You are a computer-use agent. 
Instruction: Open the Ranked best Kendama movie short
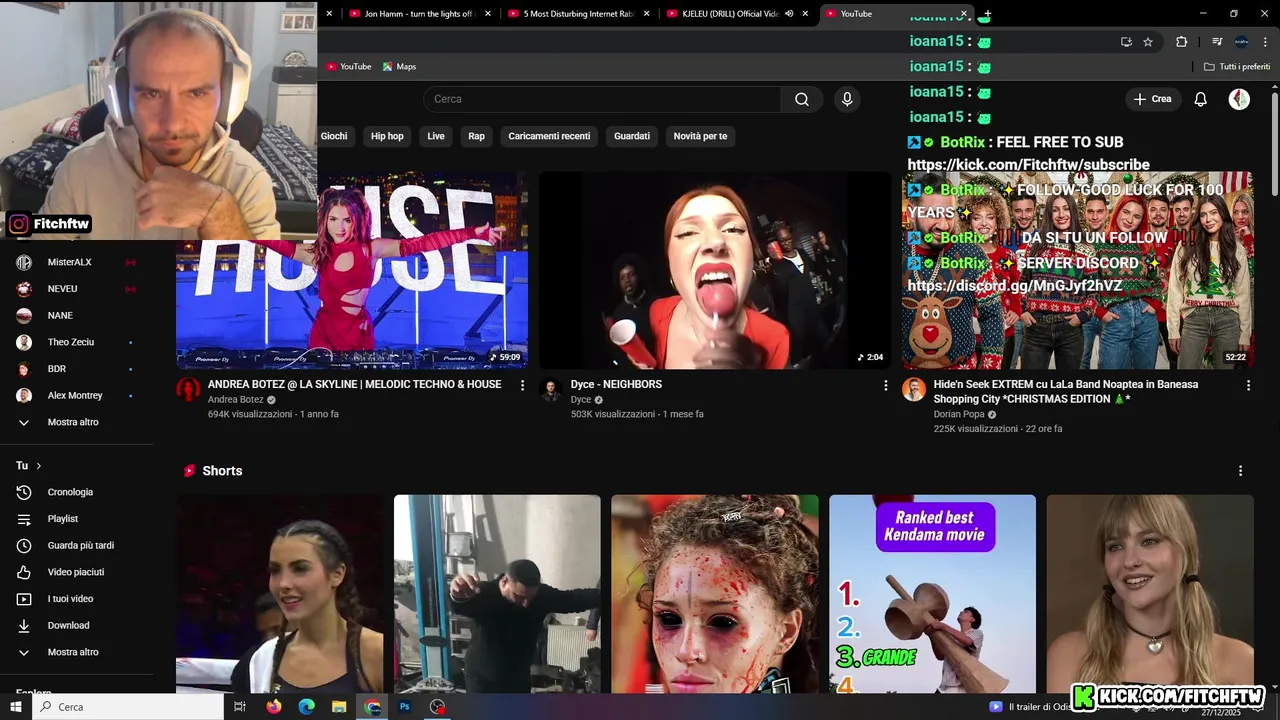click(932, 594)
